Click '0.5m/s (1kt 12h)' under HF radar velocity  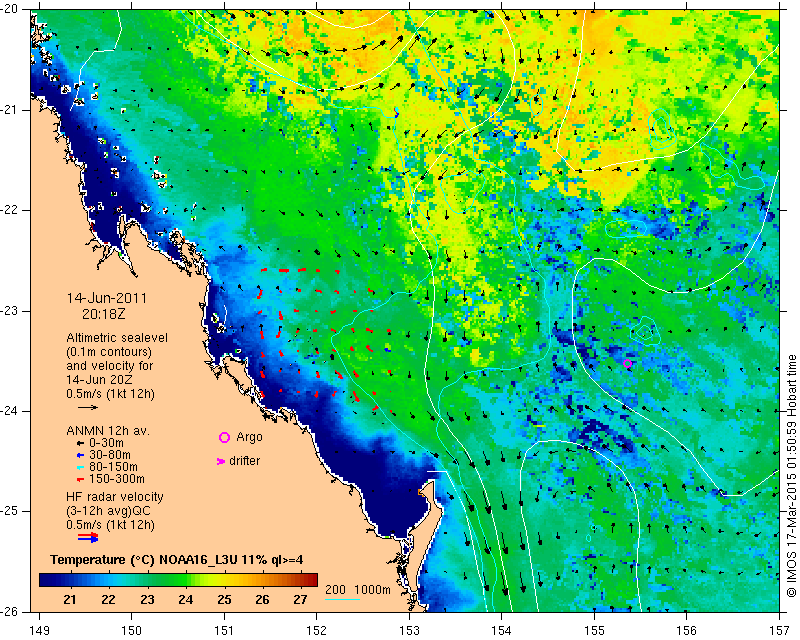pyautogui.click(x=110, y=525)
